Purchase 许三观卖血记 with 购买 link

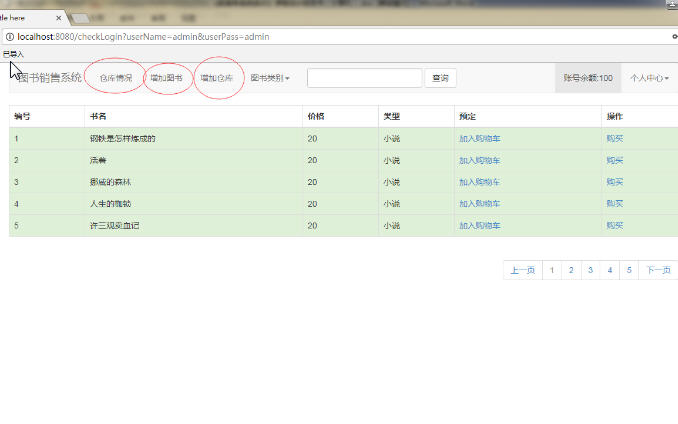pyautogui.click(x=614, y=225)
